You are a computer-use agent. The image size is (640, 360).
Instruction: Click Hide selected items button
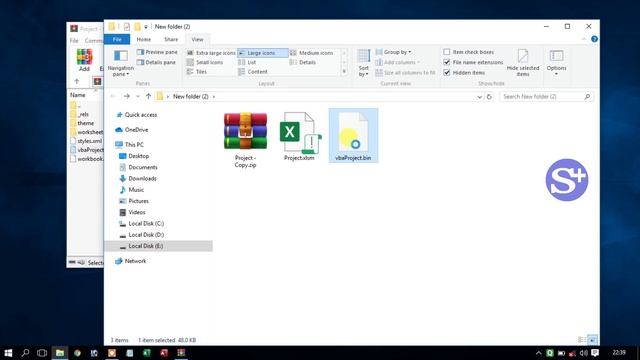click(x=523, y=62)
